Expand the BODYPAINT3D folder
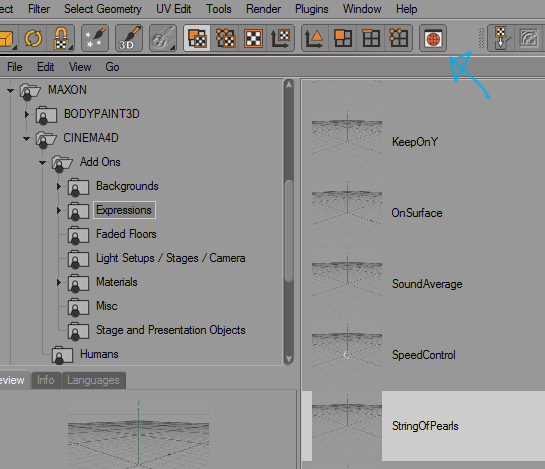Viewport: 545px width, 469px height. (x=26, y=114)
